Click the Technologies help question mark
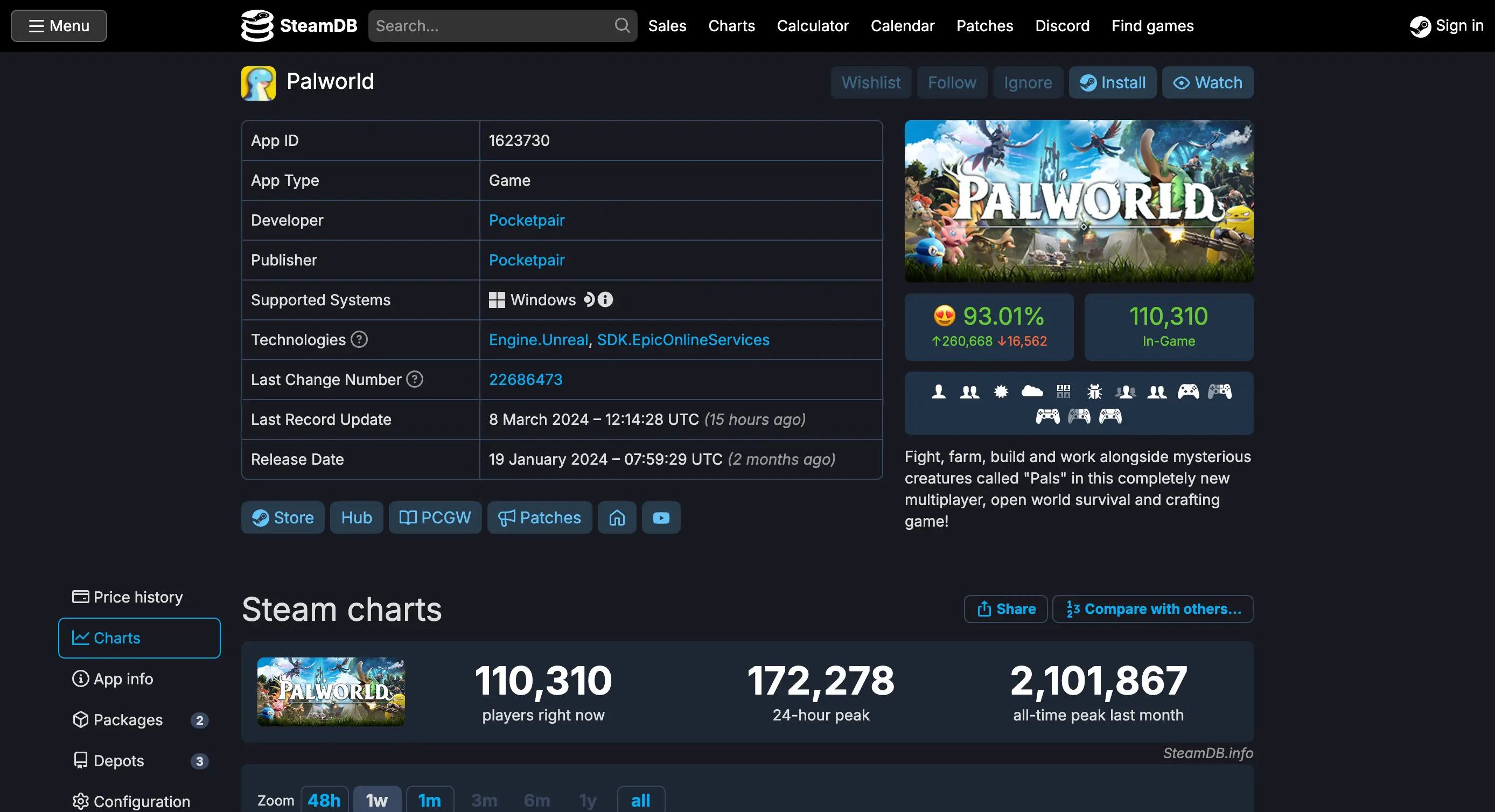The height and width of the screenshot is (812, 1495). pyautogui.click(x=359, y=339)
